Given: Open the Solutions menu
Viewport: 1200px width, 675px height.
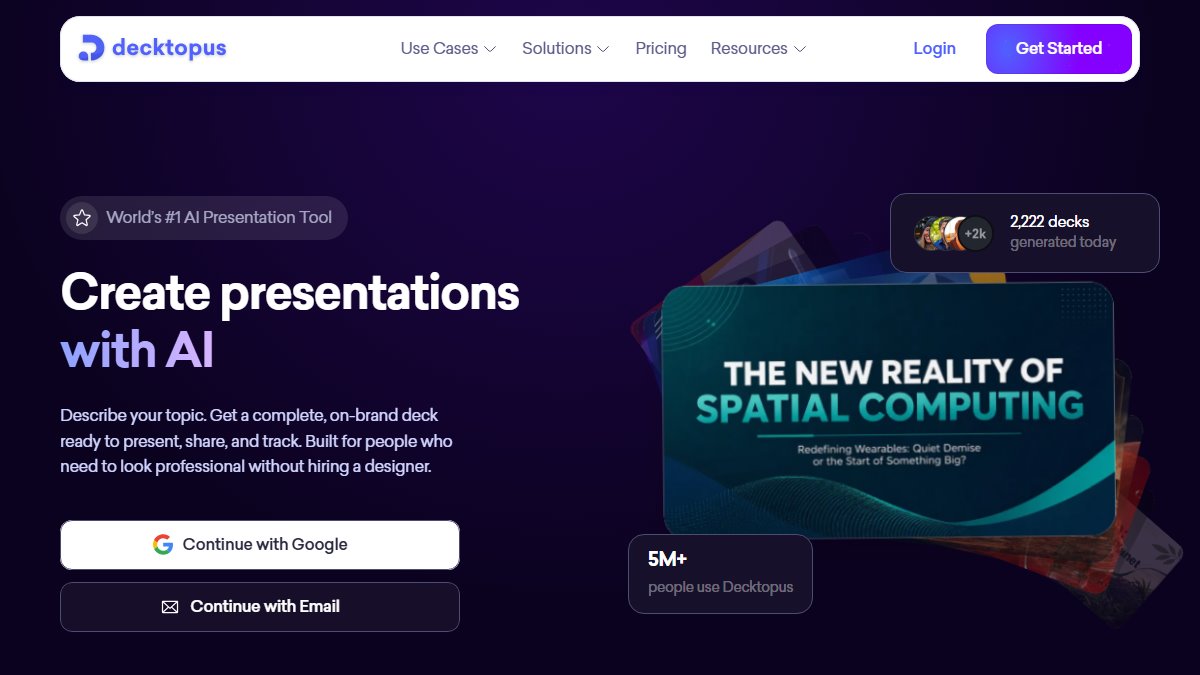Looking at the screenshot, I should [x=566, y=48].
